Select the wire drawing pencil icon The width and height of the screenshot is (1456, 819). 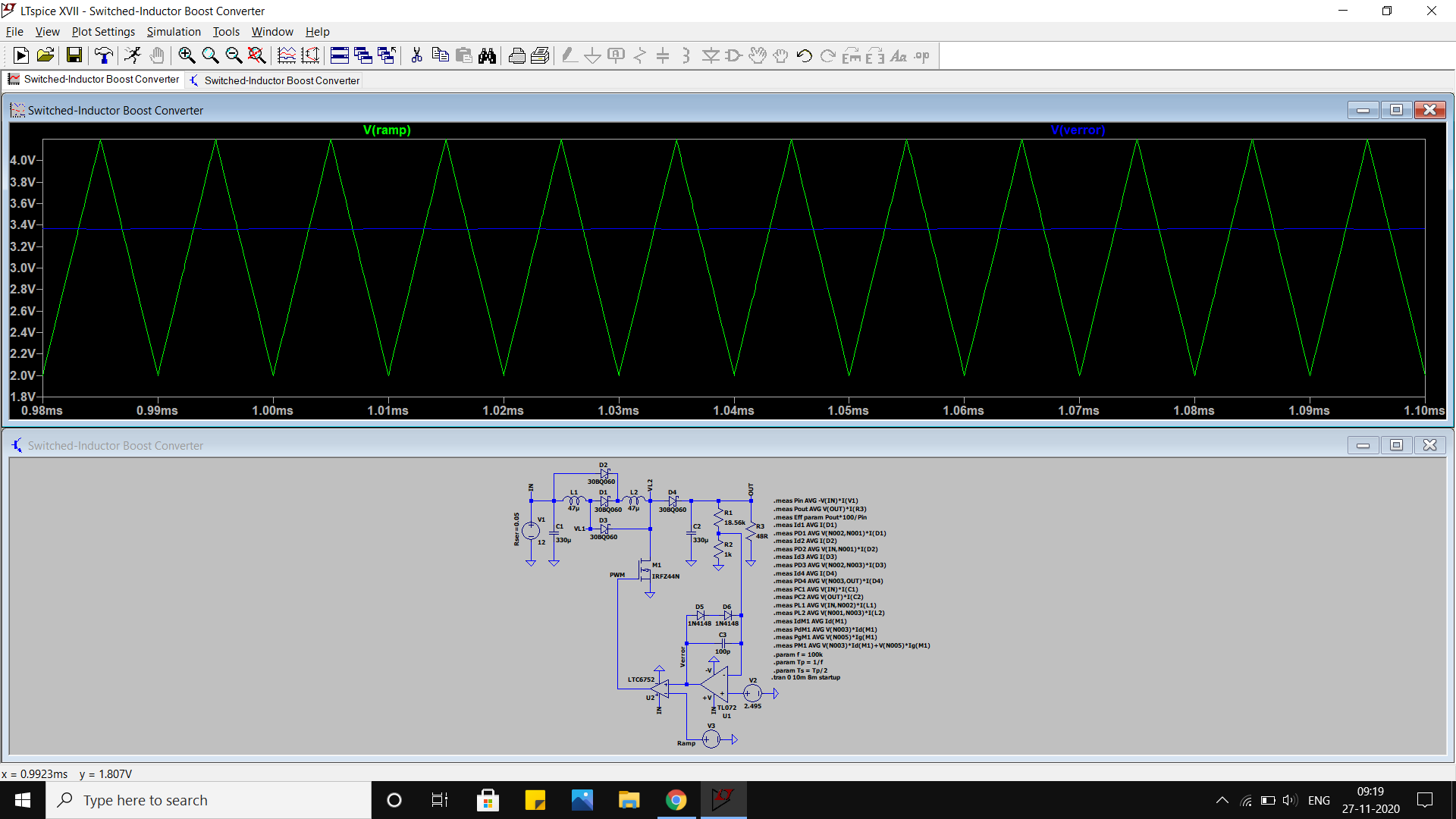[x=569, y=55]
